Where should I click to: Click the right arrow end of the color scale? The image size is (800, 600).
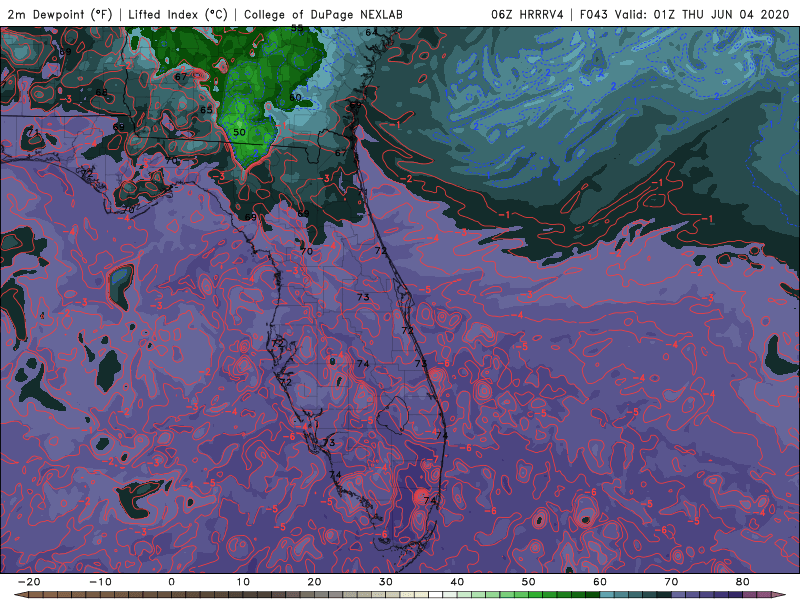click(779, 595)
